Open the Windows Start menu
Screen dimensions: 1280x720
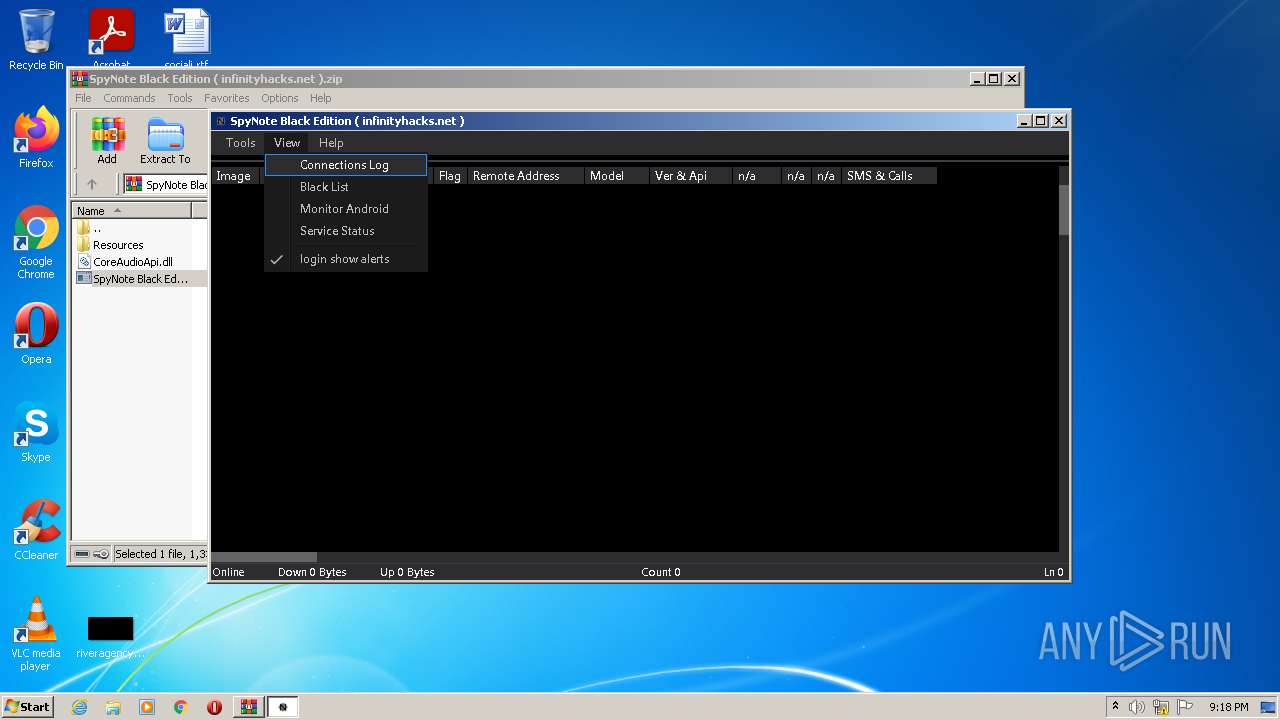pyautogui.click(x=28, y=707)
